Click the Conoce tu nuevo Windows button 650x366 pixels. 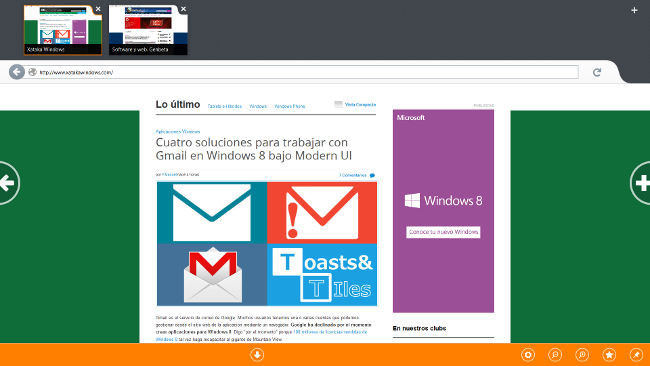tap(443, 232)
